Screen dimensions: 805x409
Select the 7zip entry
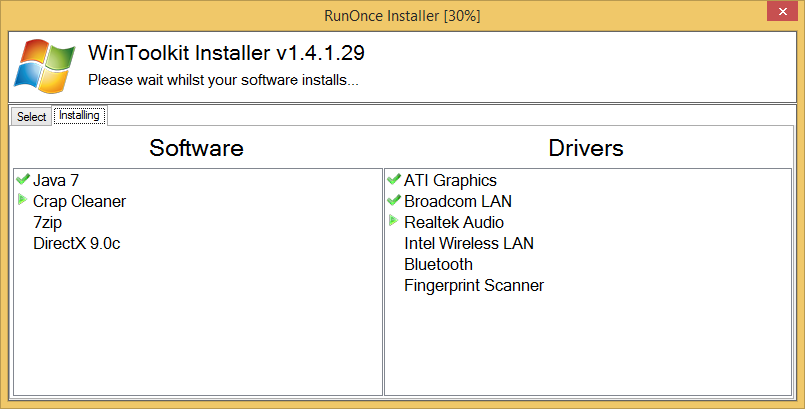[47, 223]
